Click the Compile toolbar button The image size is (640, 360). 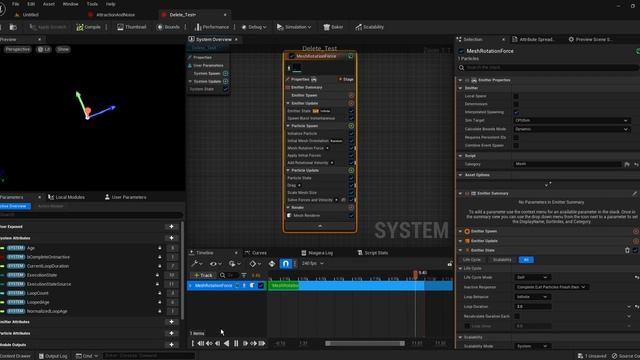tap(88, 27)
